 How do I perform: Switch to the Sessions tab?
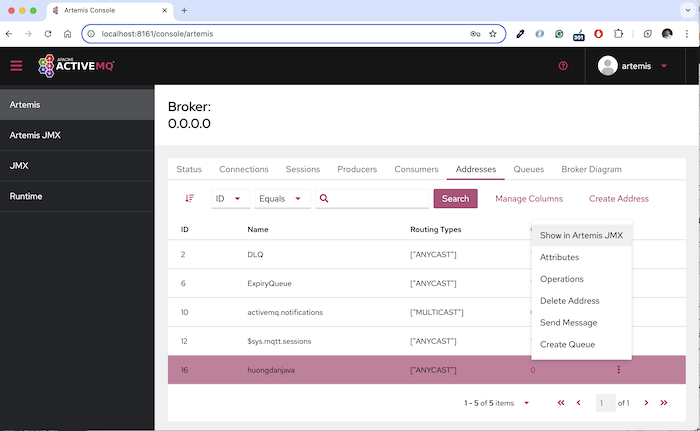coord(303,169)
